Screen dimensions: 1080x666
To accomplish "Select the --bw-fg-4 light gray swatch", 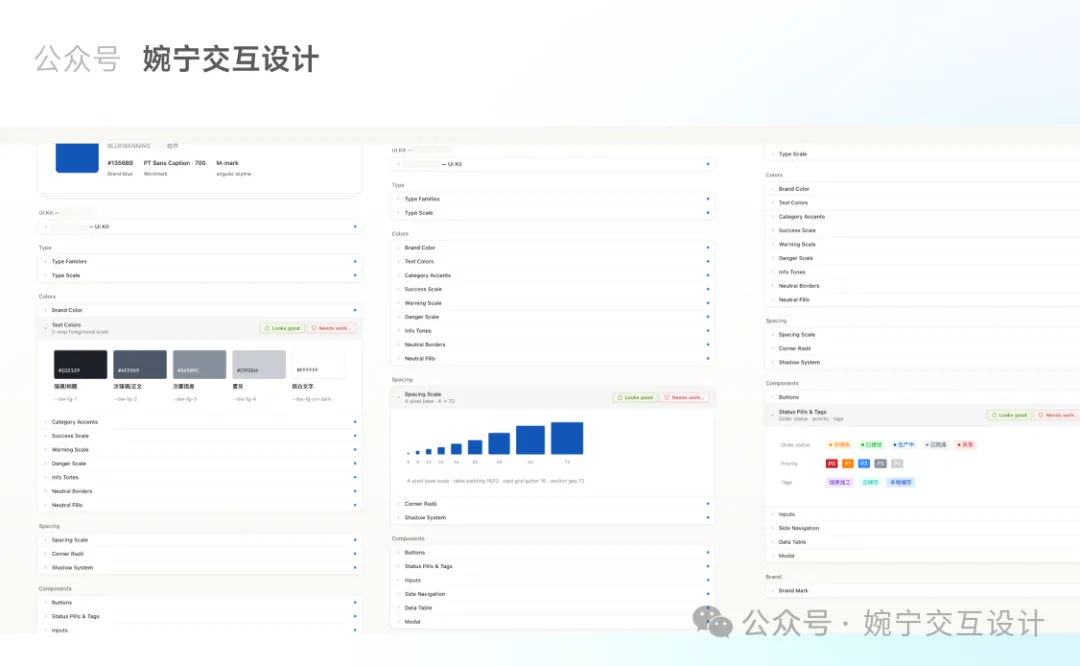I will coord(259,364).
